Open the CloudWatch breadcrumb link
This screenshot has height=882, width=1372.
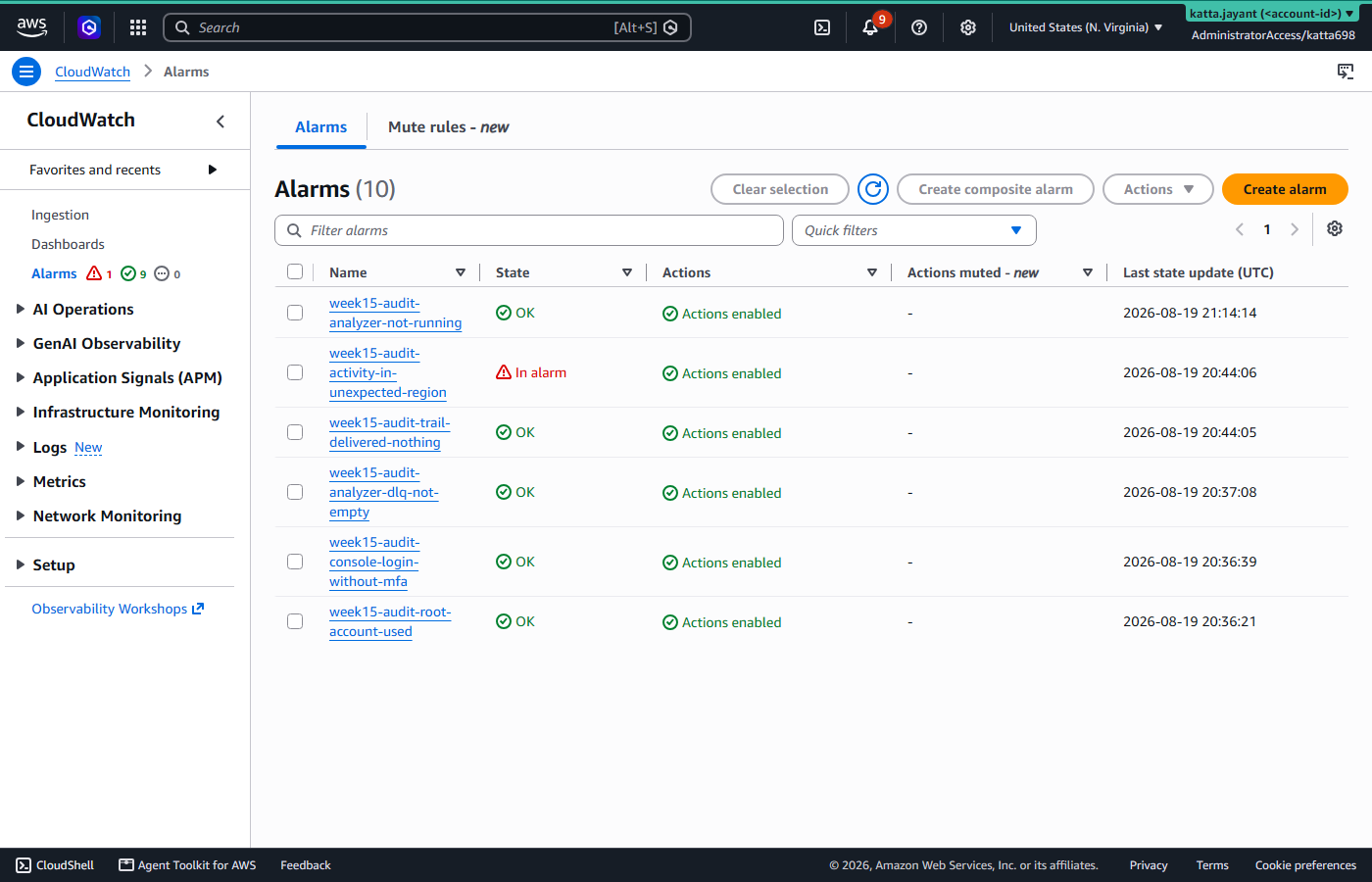pos(92,72)
